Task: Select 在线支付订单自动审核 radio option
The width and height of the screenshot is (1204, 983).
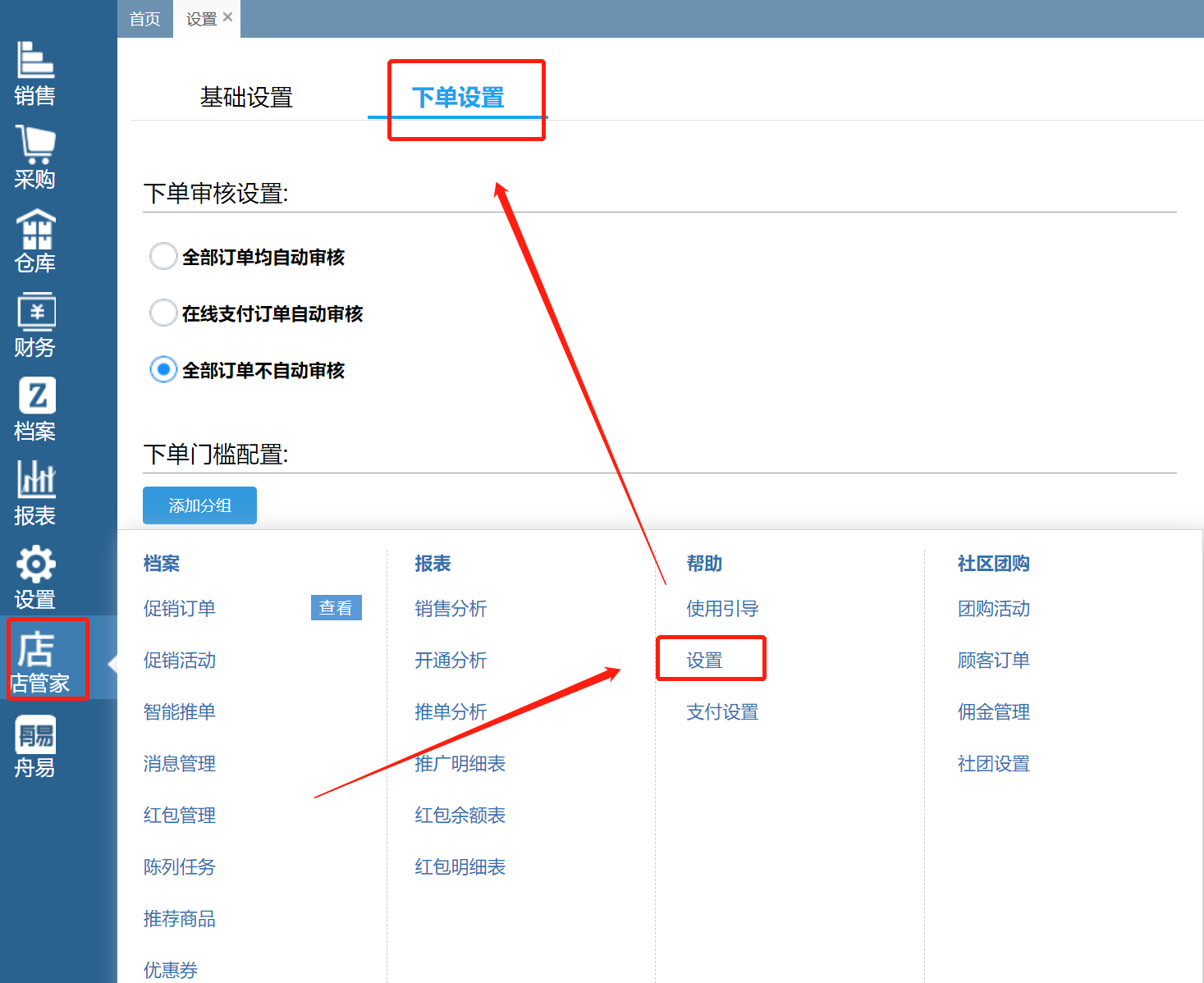Action: pos(163,313)
